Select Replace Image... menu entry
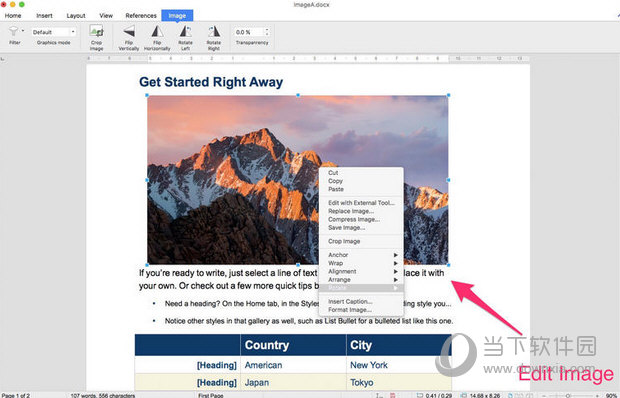 (x=361, y=211)
